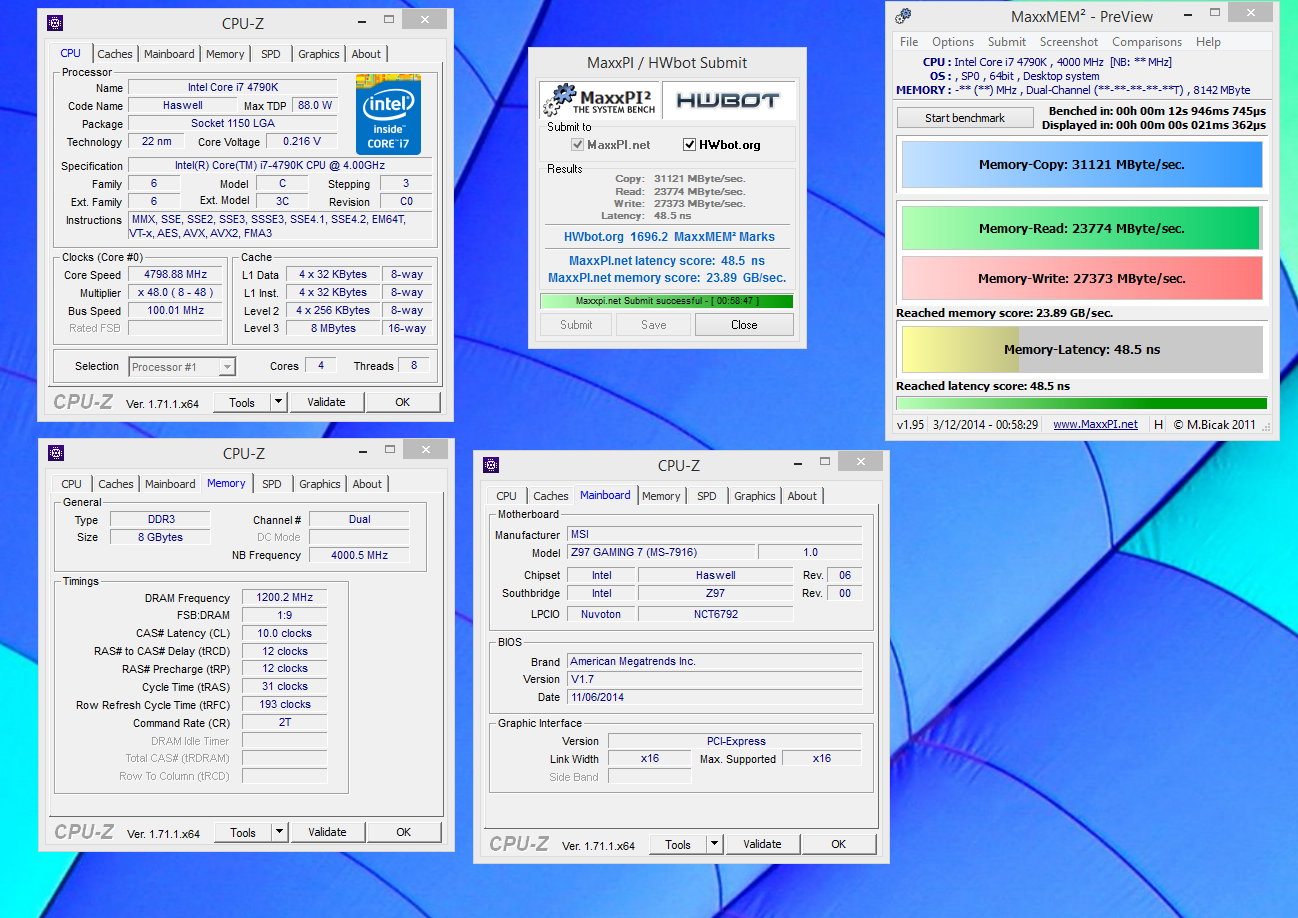This screenshot has height=918, width=1298.
Task: Open the Tools dropdown arrow in the Mainboard CPU-Z window
Action: tap(714, 844)
